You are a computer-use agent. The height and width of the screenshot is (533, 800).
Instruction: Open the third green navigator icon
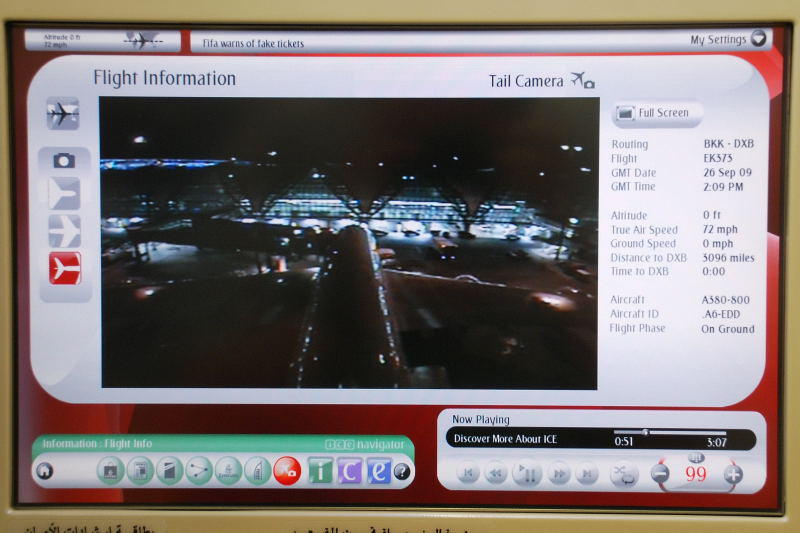click(169, 471)
